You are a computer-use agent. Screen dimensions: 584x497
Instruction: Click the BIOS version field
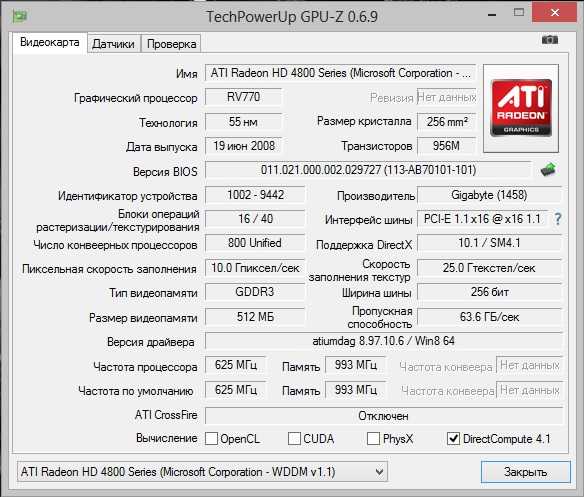[368, 170]
